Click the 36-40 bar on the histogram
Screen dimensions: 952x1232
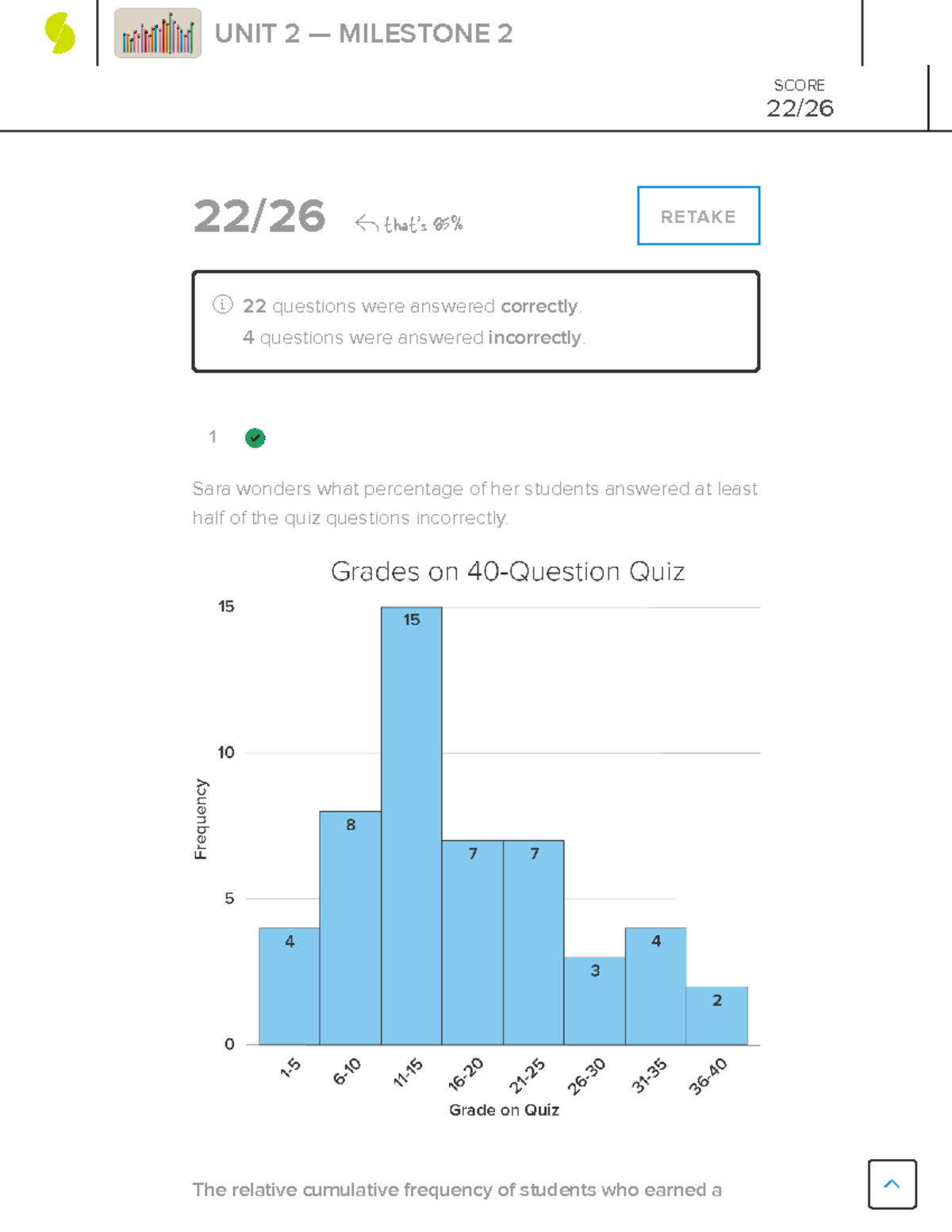point(716,1015)
